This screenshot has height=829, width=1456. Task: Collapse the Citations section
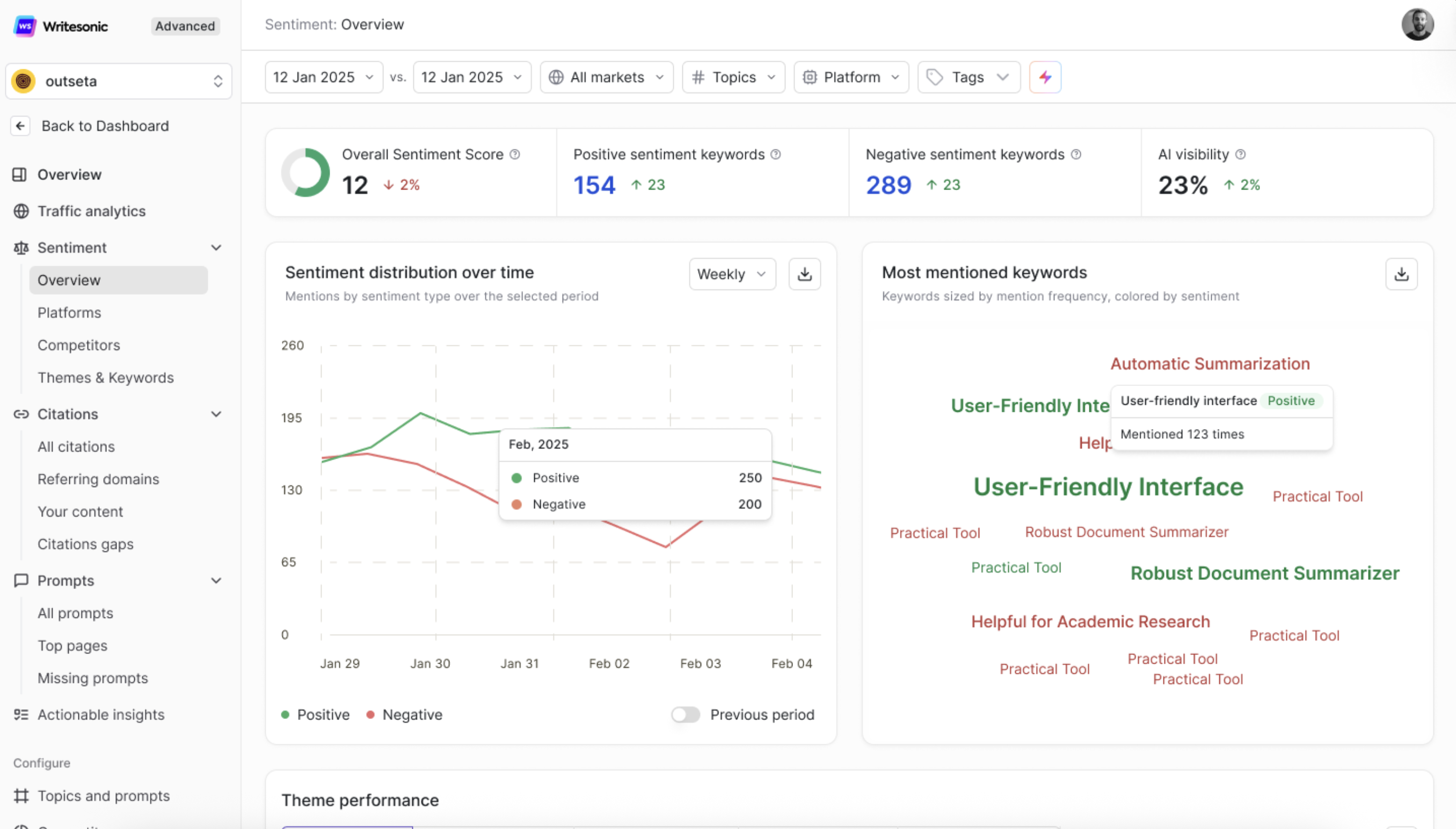click(216, 414)
